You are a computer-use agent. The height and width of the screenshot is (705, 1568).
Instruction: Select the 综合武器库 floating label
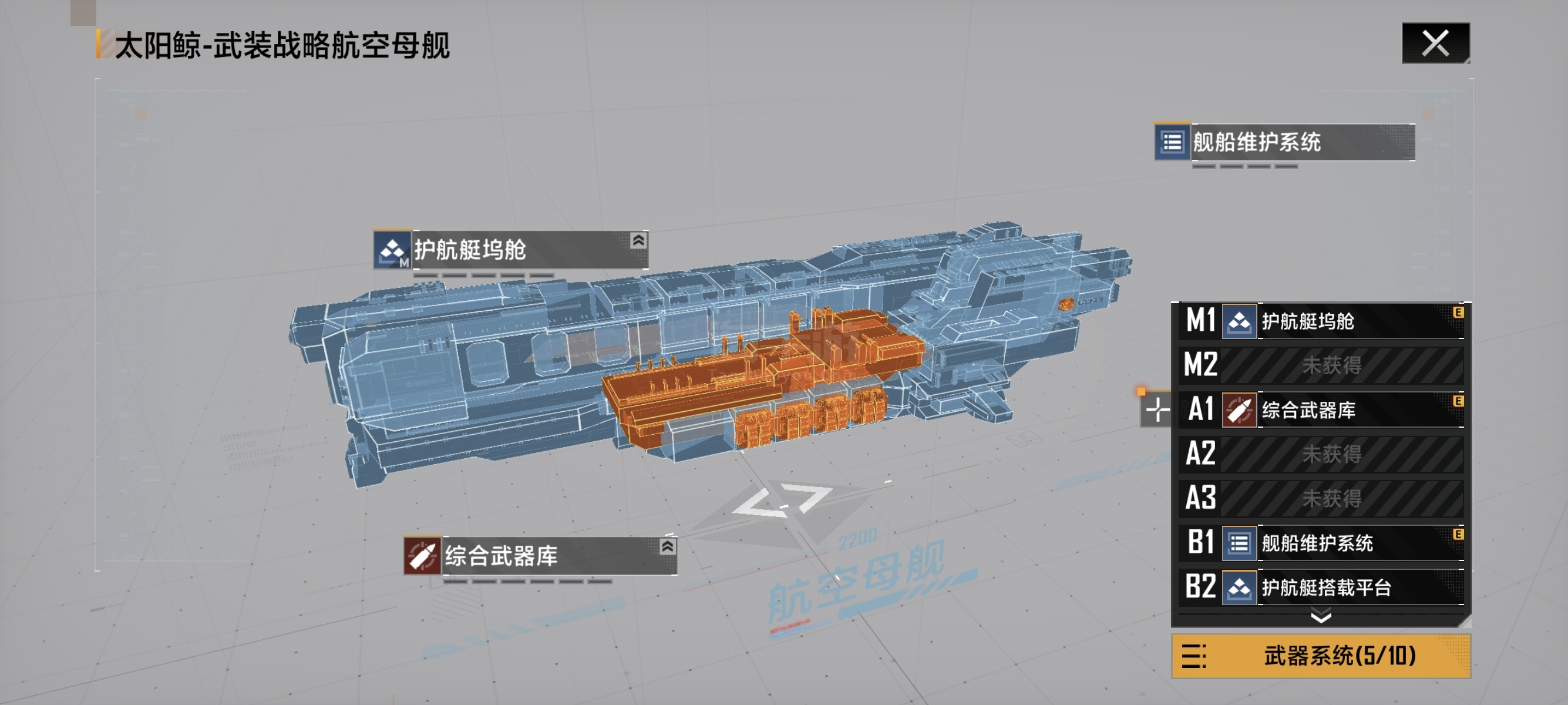coord(540,556)
